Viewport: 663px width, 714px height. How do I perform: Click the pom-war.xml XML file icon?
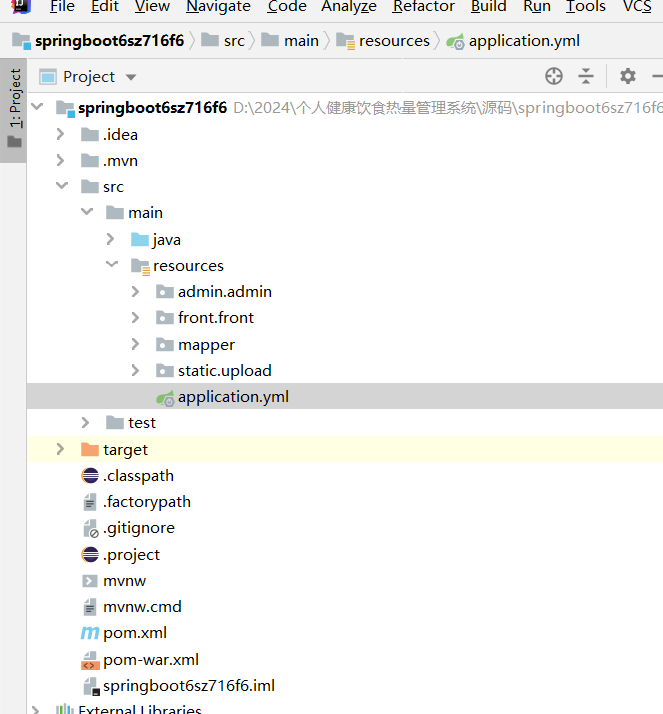pyautogui.click(x=89, y=660)
